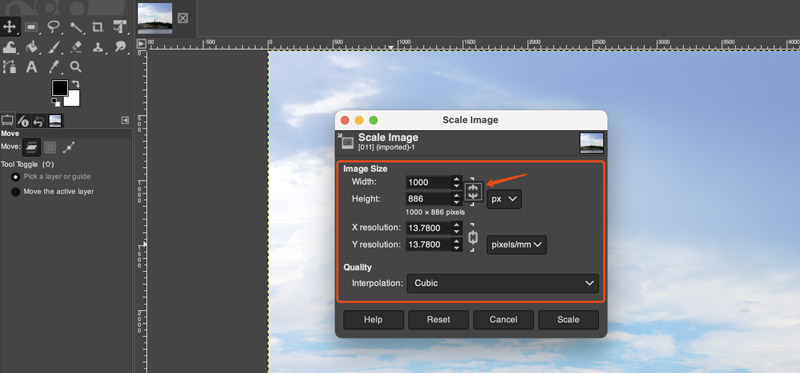Viewport: 800px width, 373px height.
Task: Select the Color Picker eyedropper tool
Action: pyautogui.click(x=54, y=67)
